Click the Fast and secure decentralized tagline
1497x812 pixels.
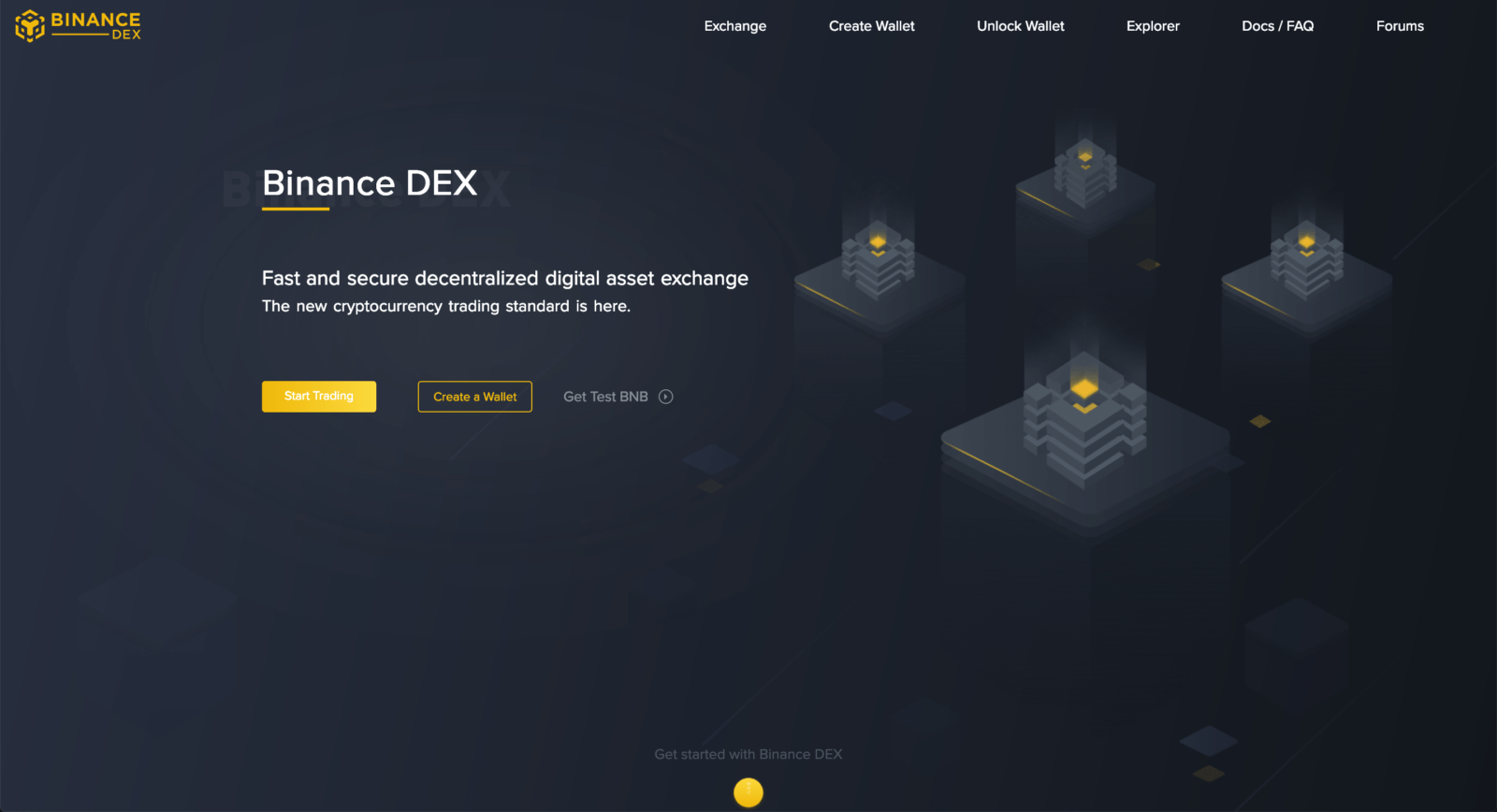coord(505,279)
